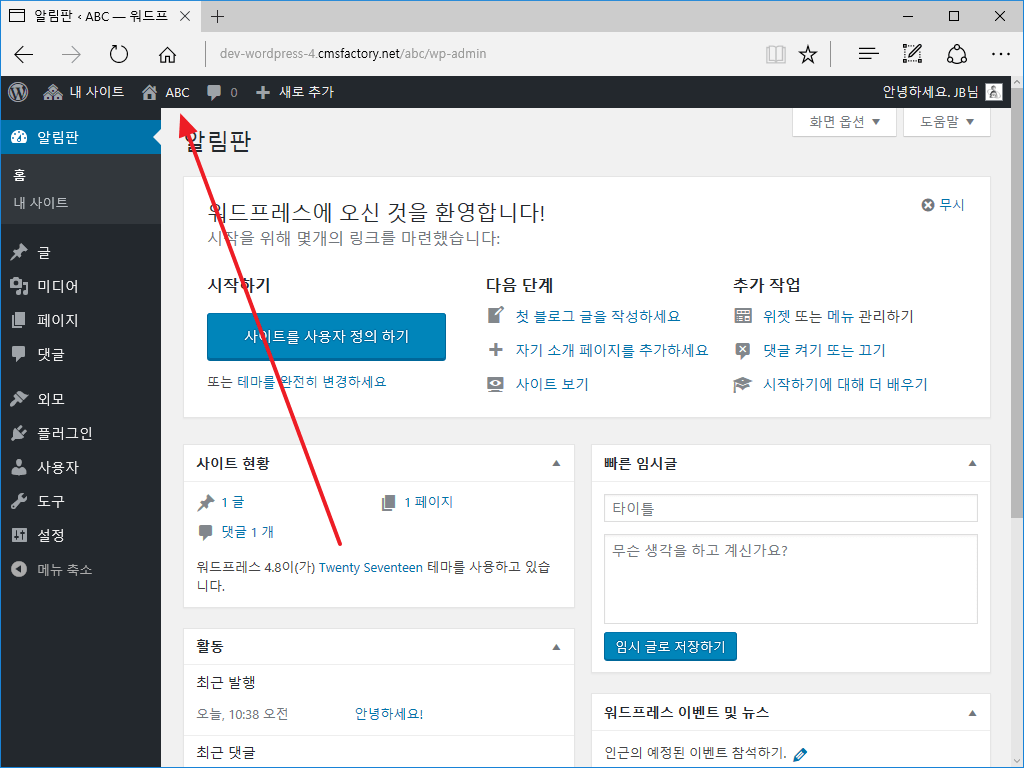1024x768 pixels.
Task: Click the 위젯 link
Action: click(776, 316)
